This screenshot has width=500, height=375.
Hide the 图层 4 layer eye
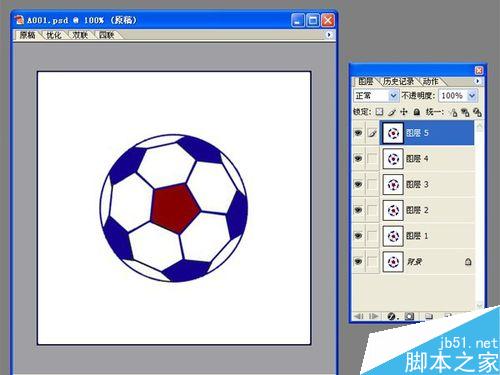tap(358, 159)
